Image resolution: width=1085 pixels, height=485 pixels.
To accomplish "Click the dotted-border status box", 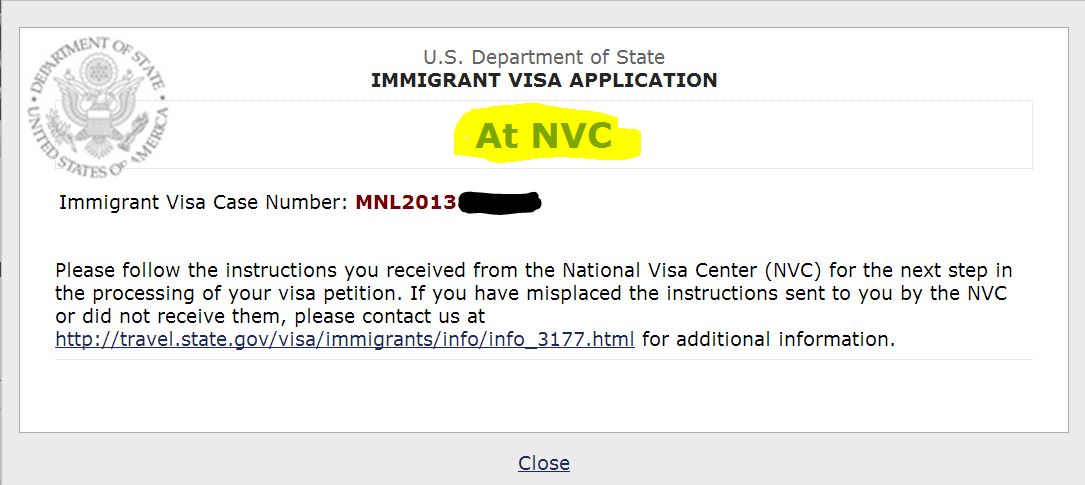I will point(544,134).
